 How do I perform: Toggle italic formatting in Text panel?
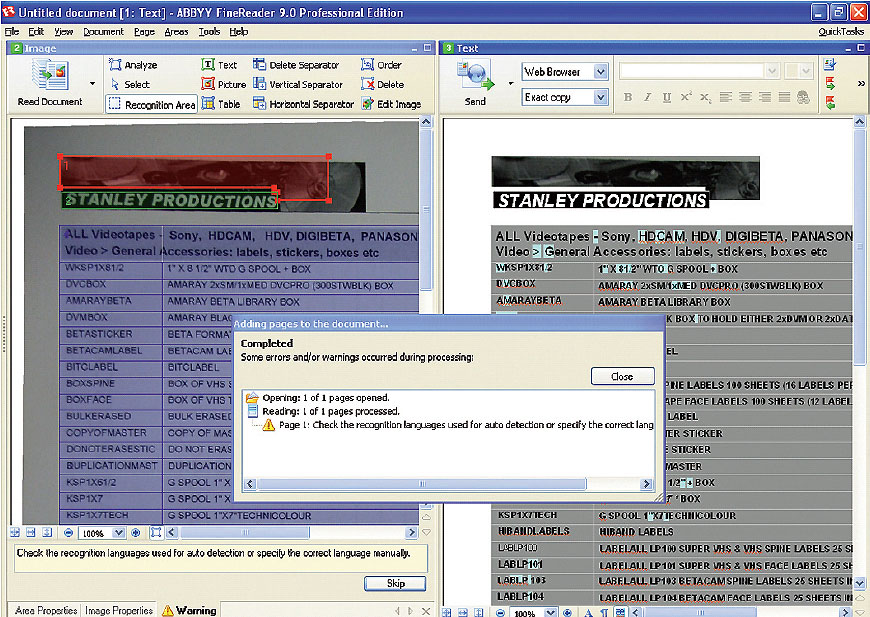click(x=646, y=97)
